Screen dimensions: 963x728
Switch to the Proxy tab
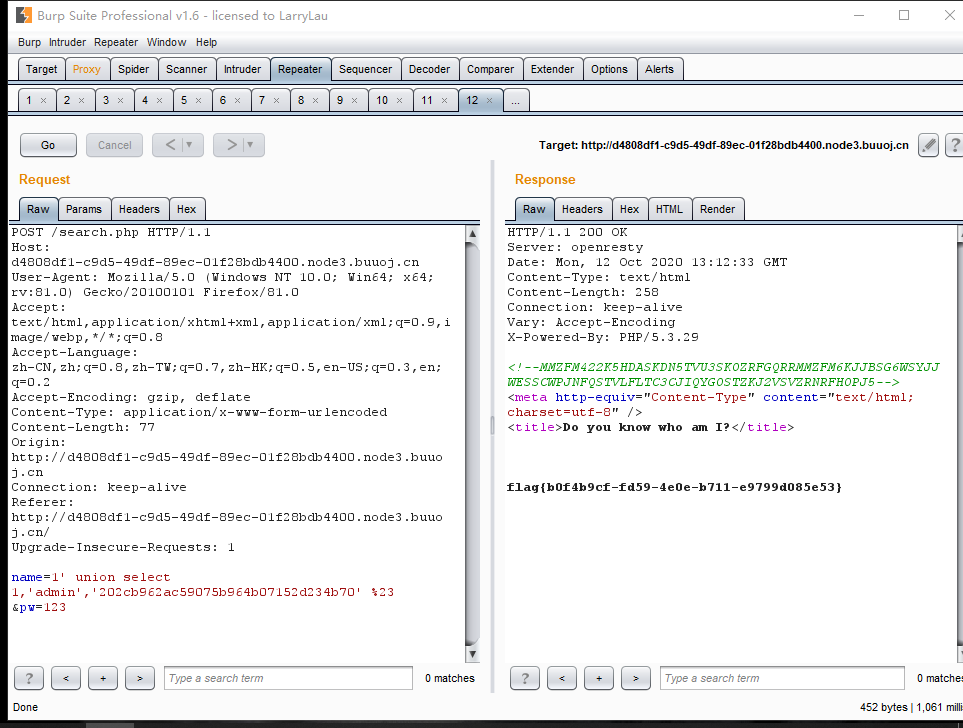[x=87, y=69]
